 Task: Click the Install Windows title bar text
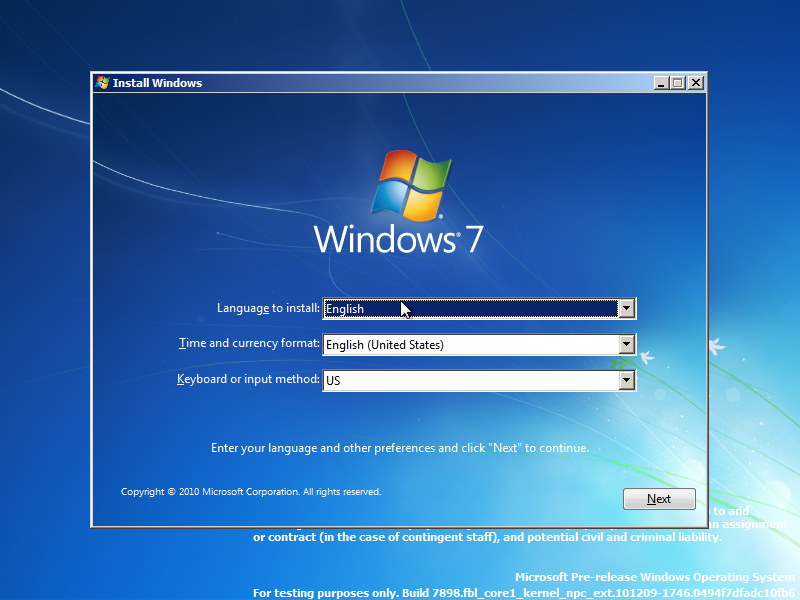pos(157,83)
